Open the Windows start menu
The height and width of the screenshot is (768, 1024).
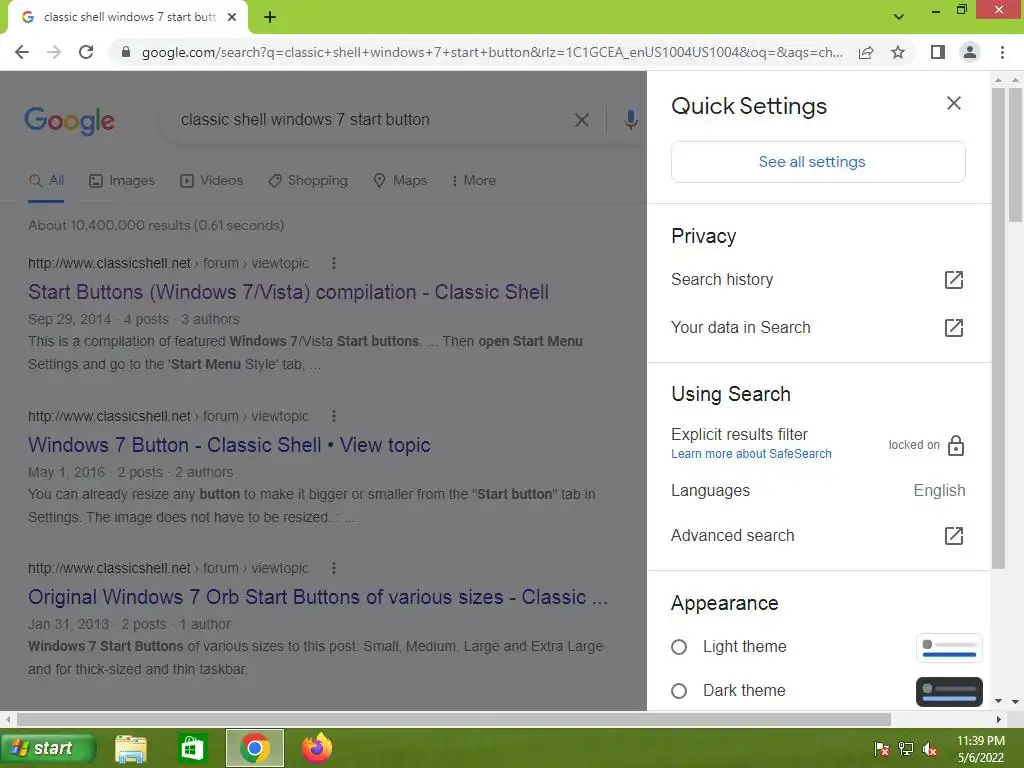pos(48,748)
